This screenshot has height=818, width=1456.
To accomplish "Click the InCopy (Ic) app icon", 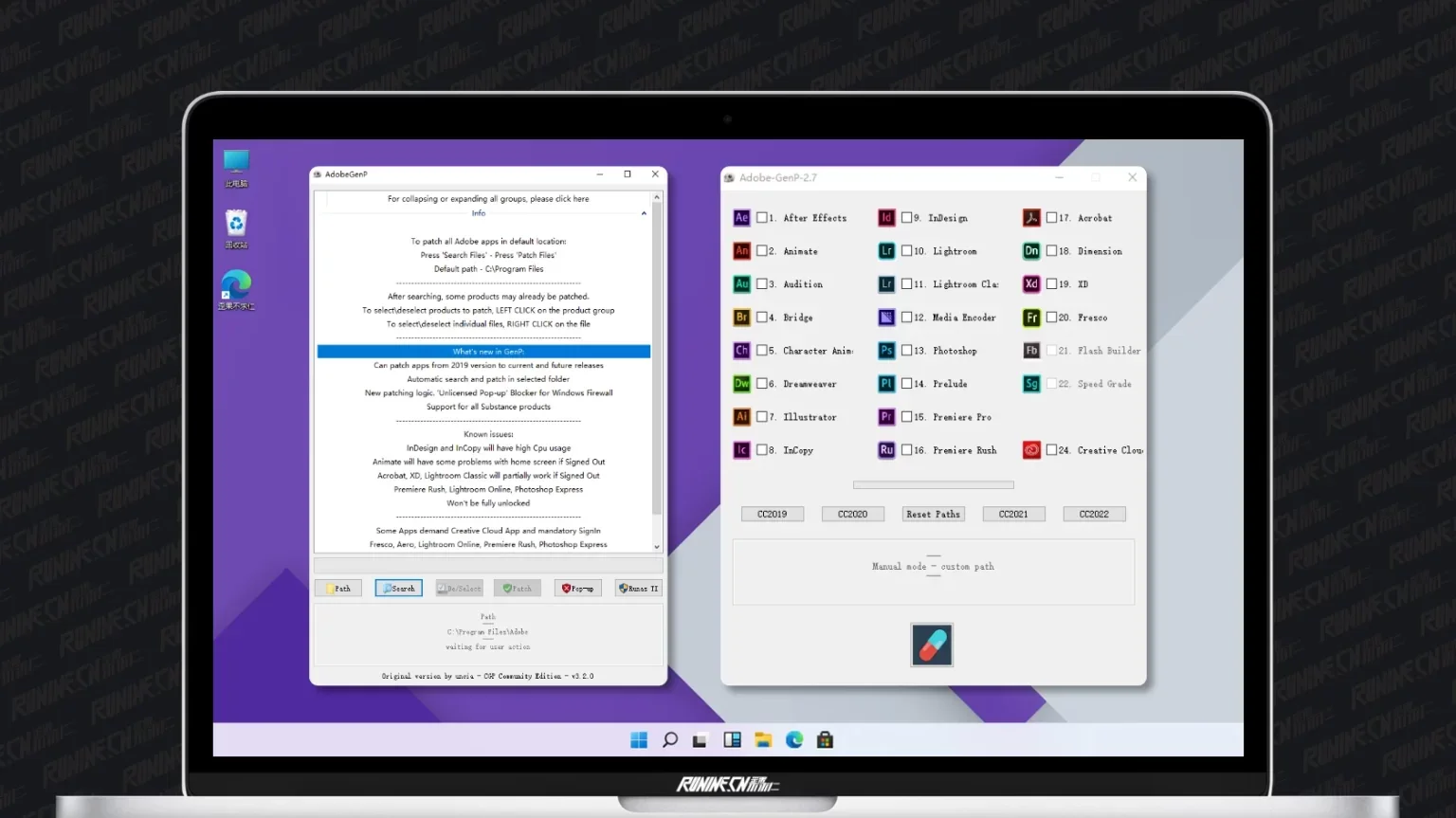I will [742, 450].
